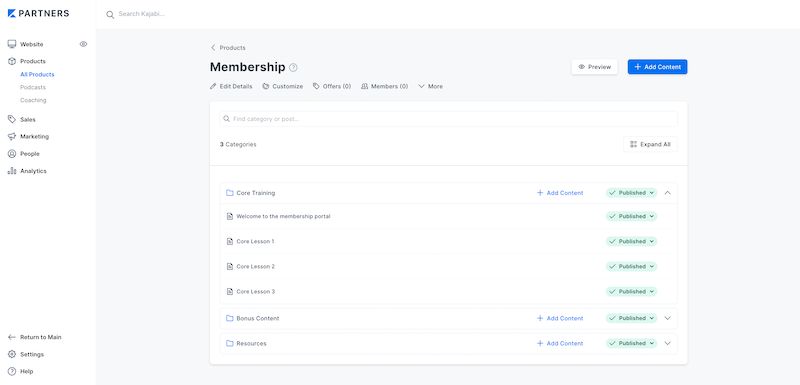Click the Edit Details link text
The image size is (800, 385).
coord(236,86)
